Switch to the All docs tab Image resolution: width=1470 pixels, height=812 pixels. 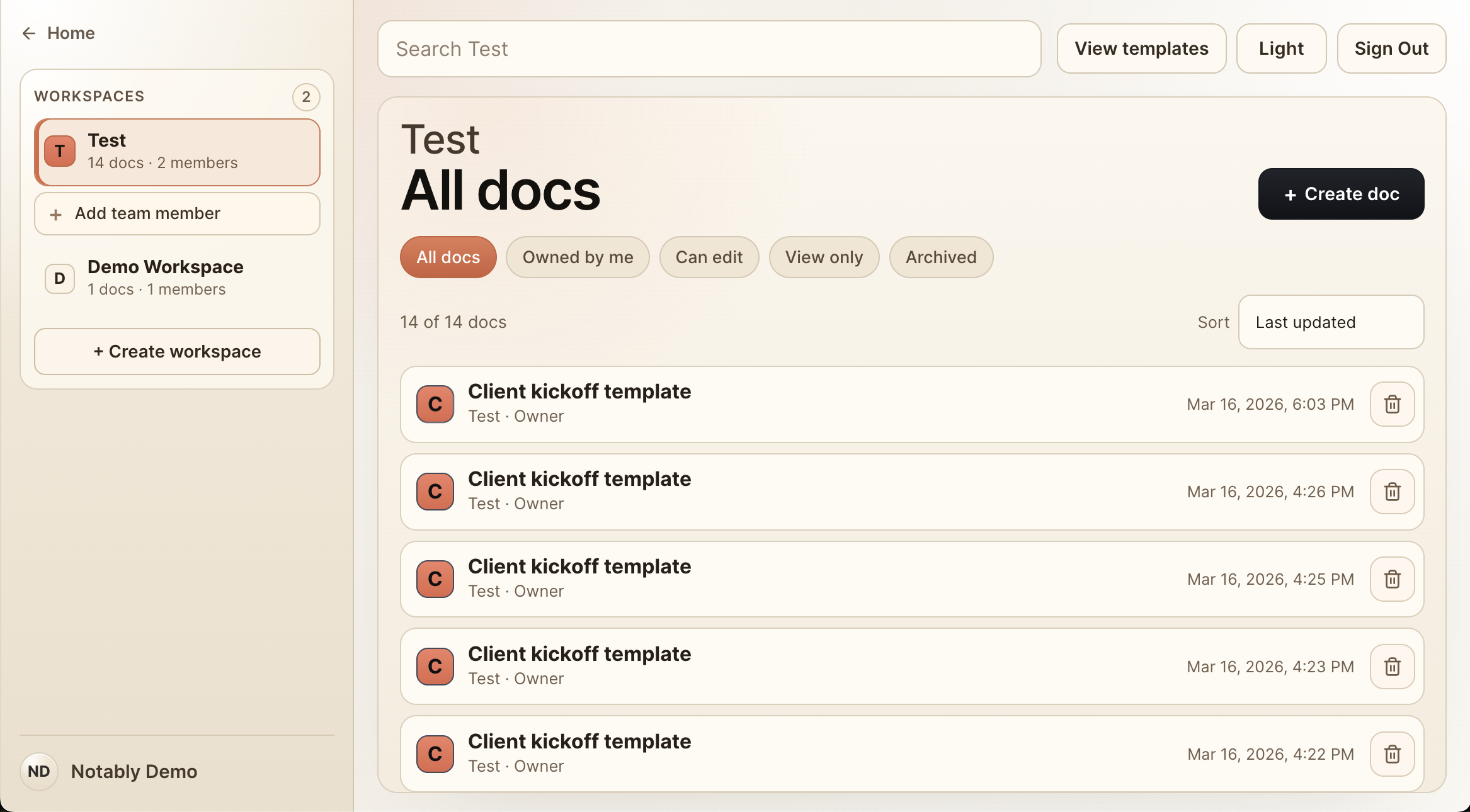tap(448, 257)
